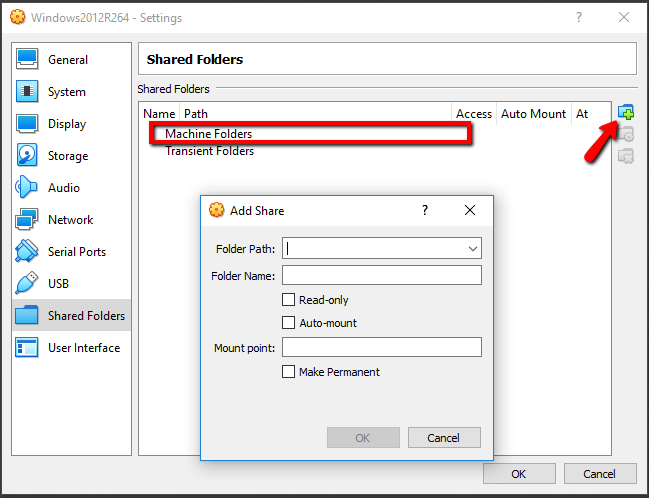Switch to the User Interface section
This screenshot has height=498, width=649.
(83, 348)
